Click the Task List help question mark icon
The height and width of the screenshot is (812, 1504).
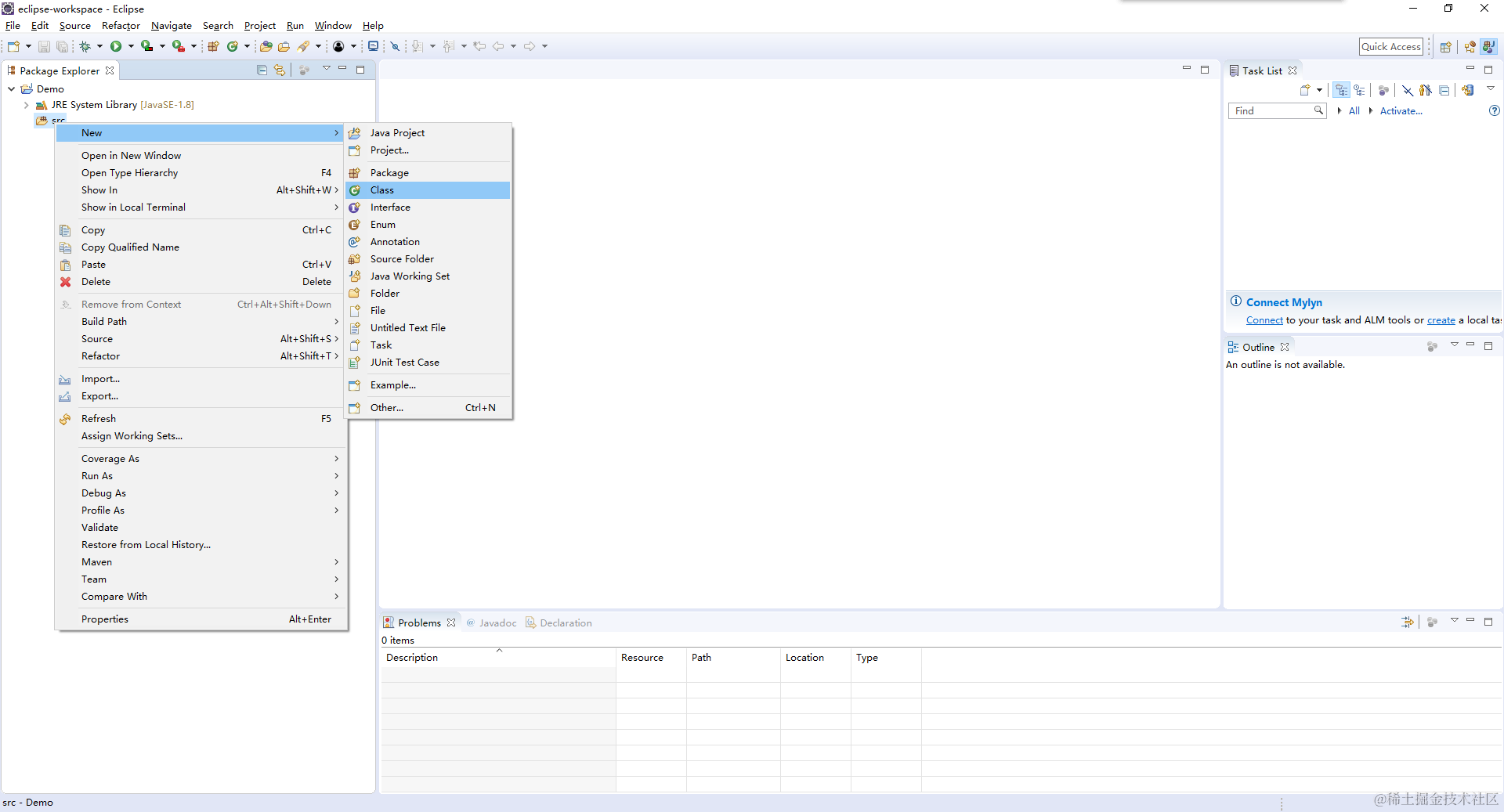point(1494,110)
